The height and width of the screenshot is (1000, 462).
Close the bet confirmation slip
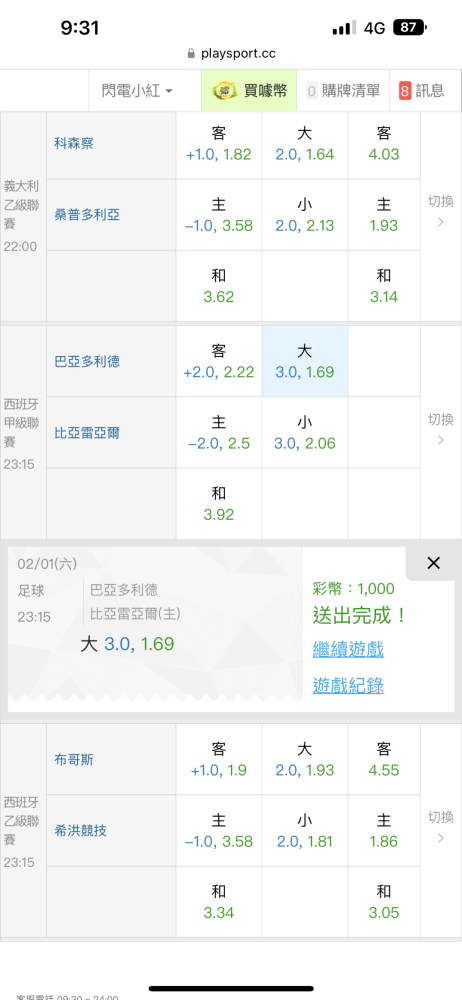(434, 563)
